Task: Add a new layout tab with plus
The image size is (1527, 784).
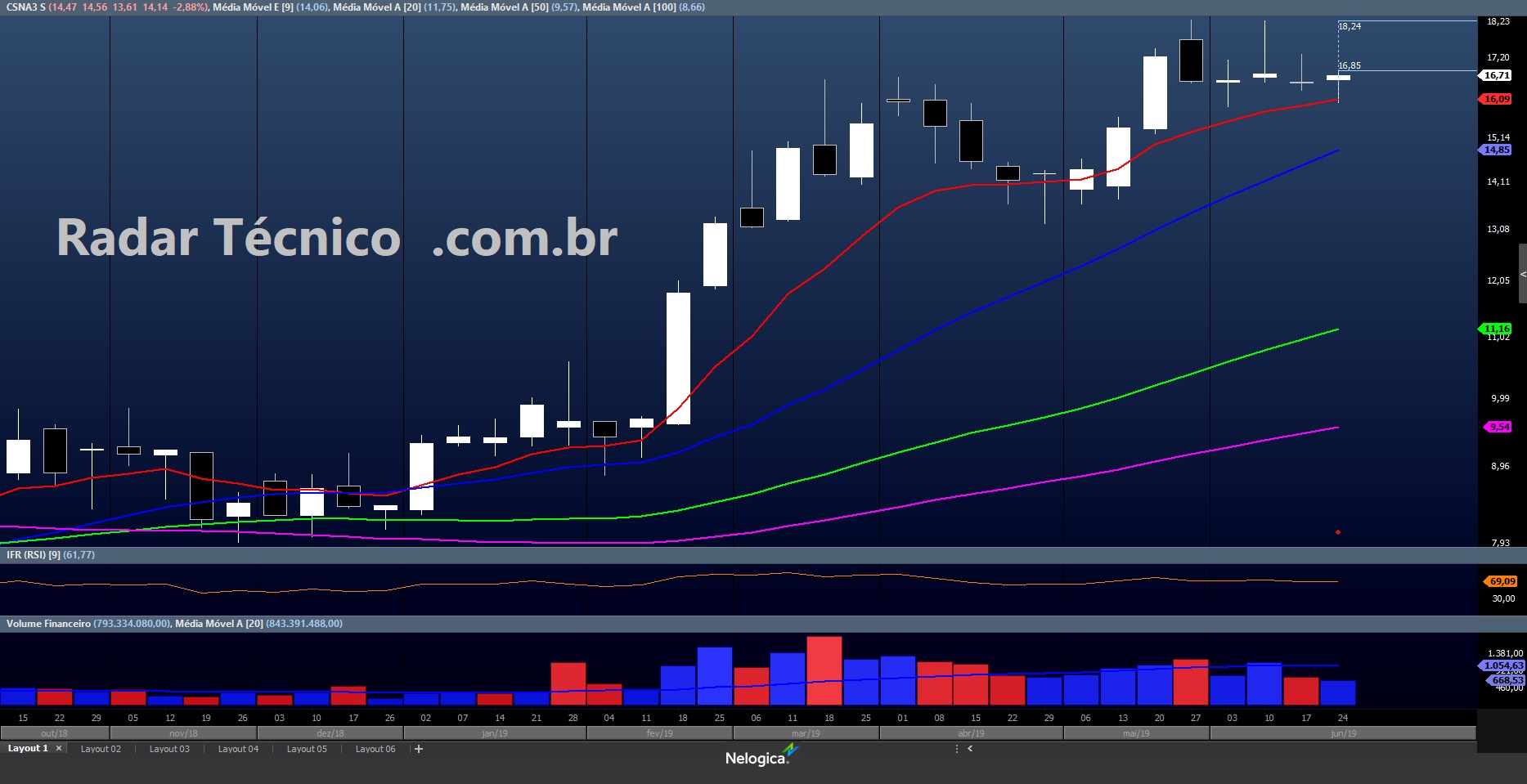Action: tap(419, 749)
